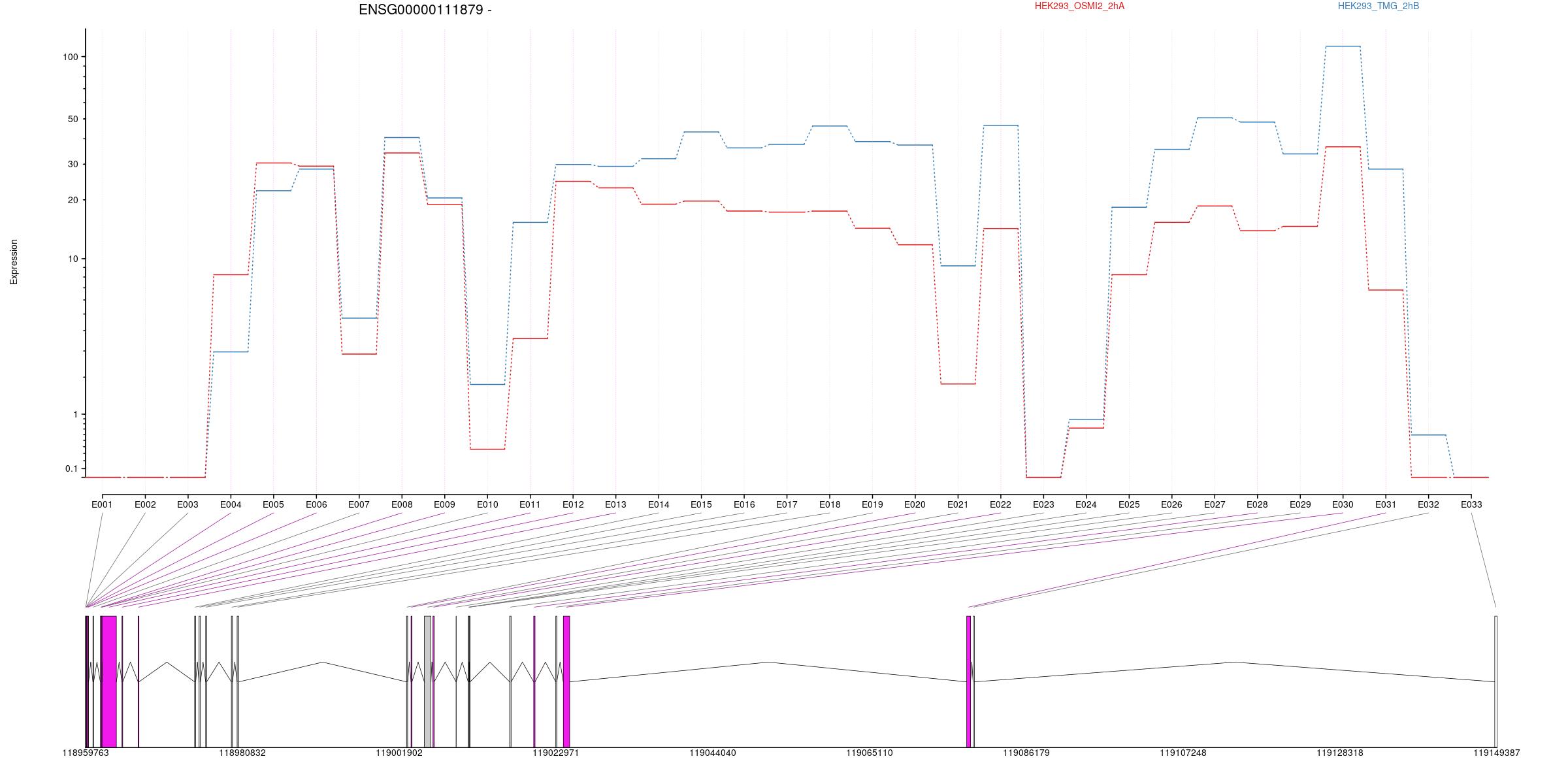Click exon label E010
Image resolution: width=1568 pixels, height=784 pixels.
pyautogui.click(x=487, y=504)
